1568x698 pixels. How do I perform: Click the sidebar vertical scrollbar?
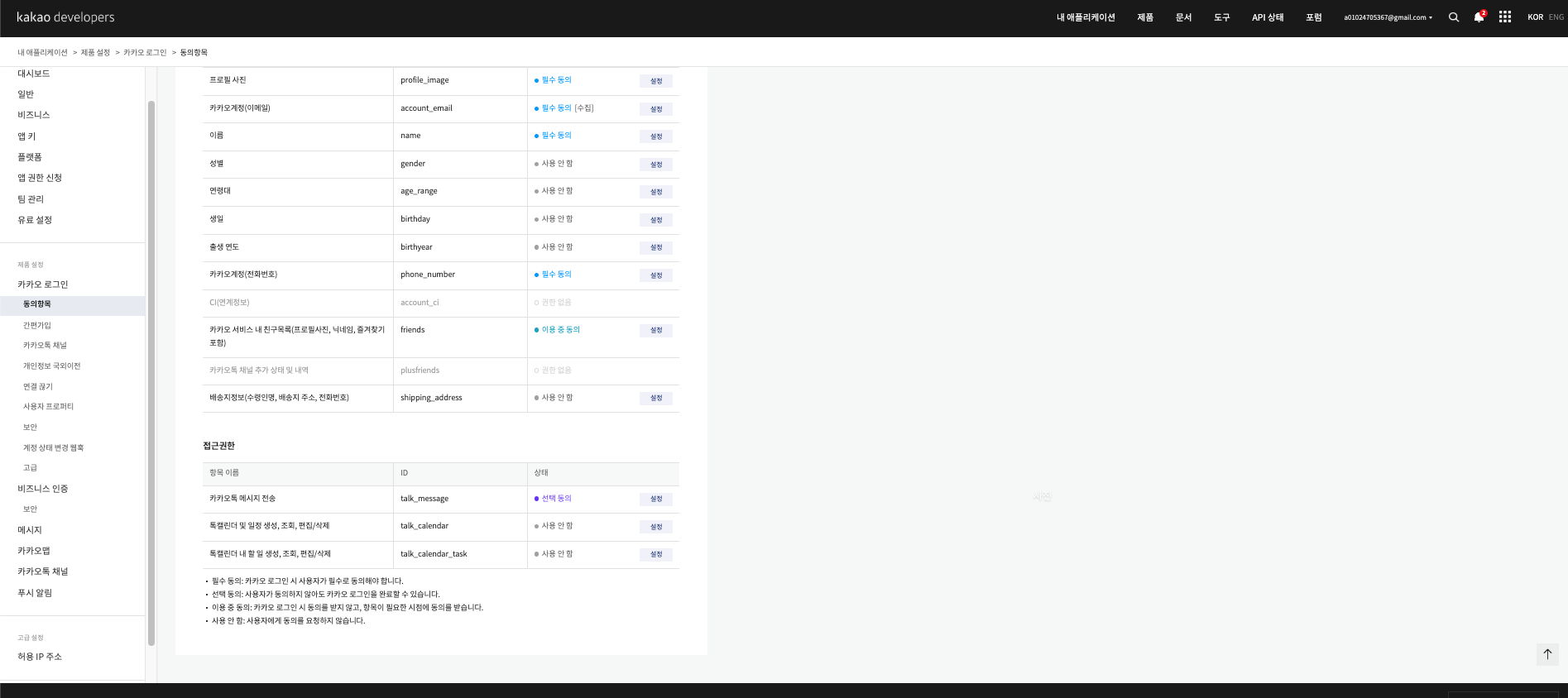tap(151, 372)
